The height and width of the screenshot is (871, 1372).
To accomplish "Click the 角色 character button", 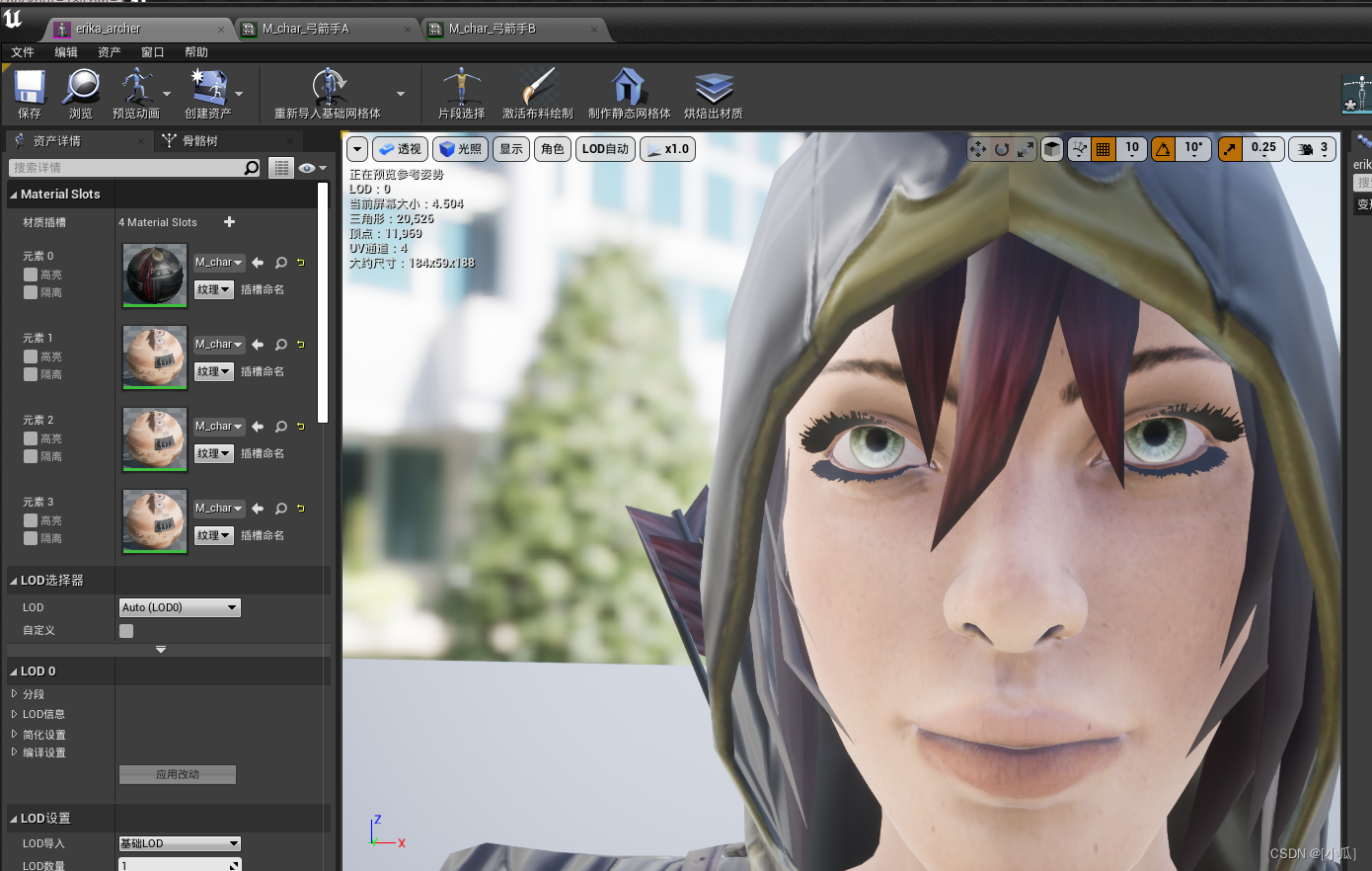I will click(553, 149).
